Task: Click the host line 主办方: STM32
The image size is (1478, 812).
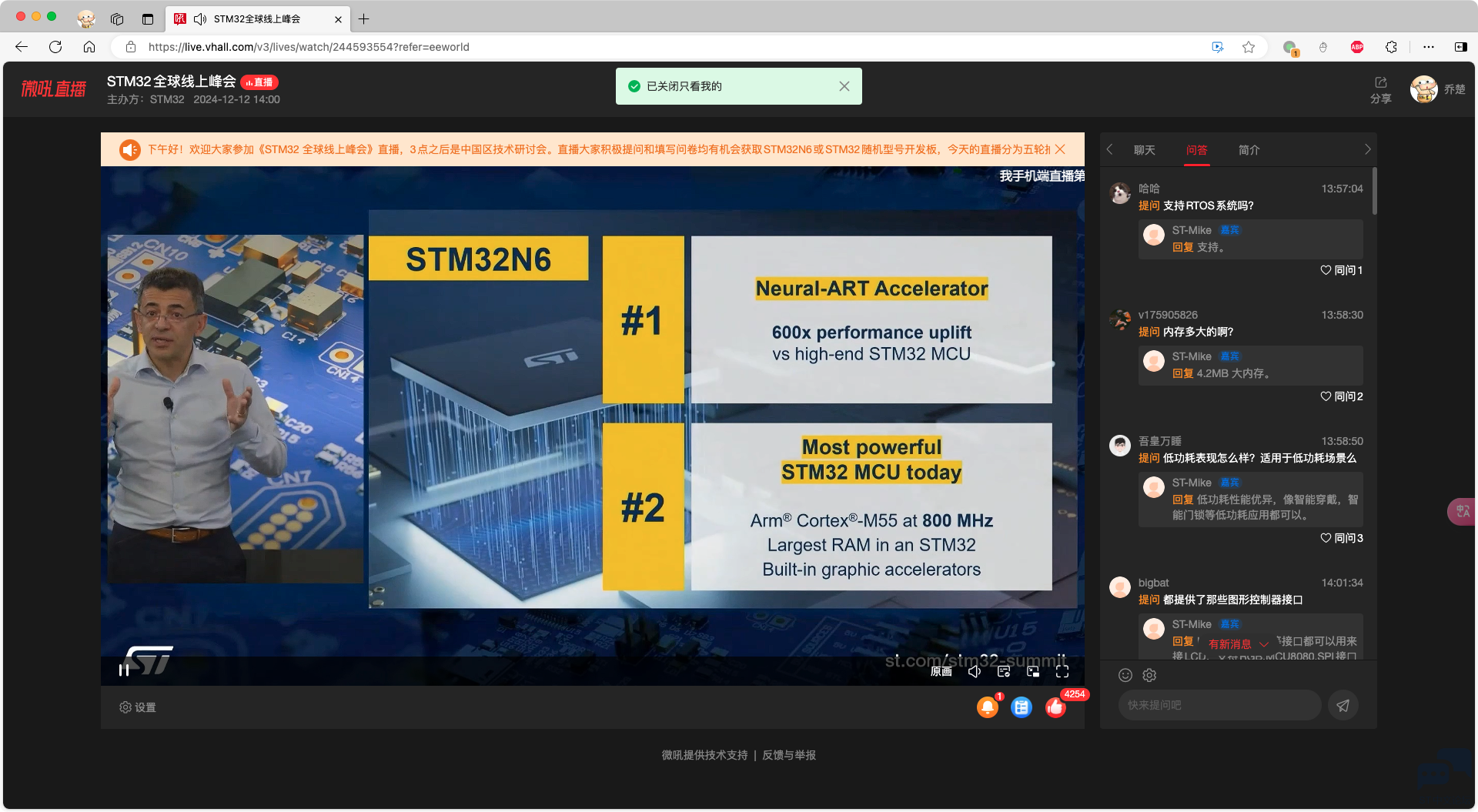Action: coord(145,99)
